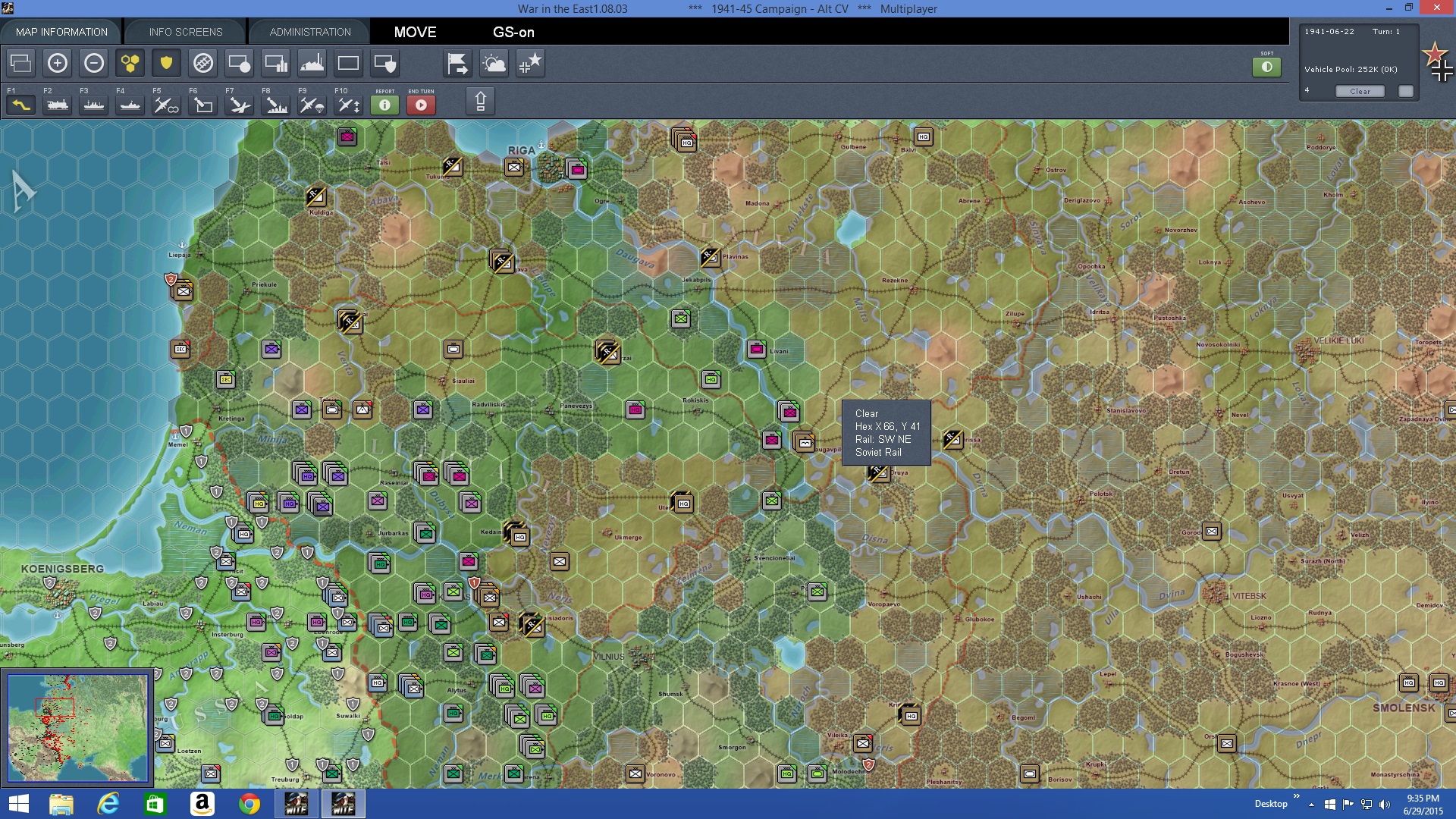Toggle the hex grid honeycomb button
1456x819 pixels.
(130, 64)
